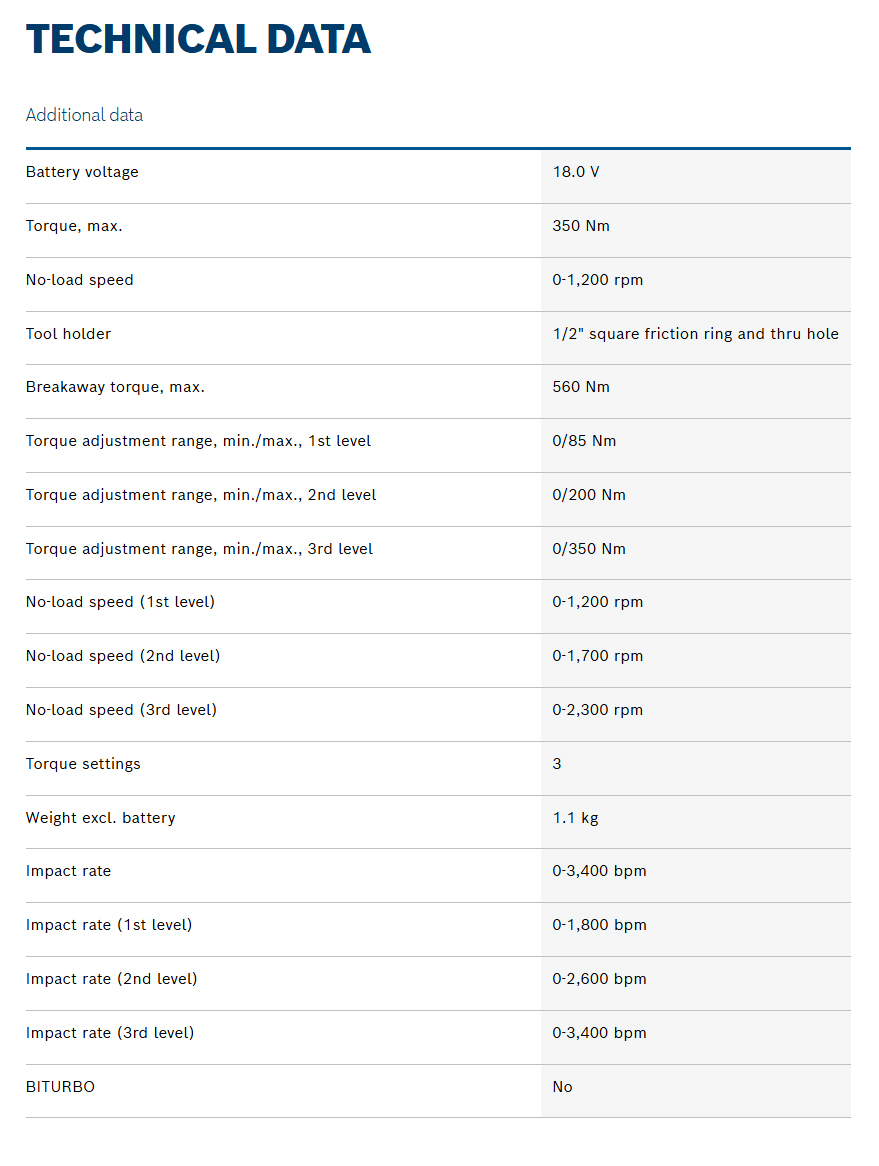This screenshot has height=1166, width=879.
Task: Click the No-load speed (2nd level) label
Action: pyautogui.click(x=123, y=656)
